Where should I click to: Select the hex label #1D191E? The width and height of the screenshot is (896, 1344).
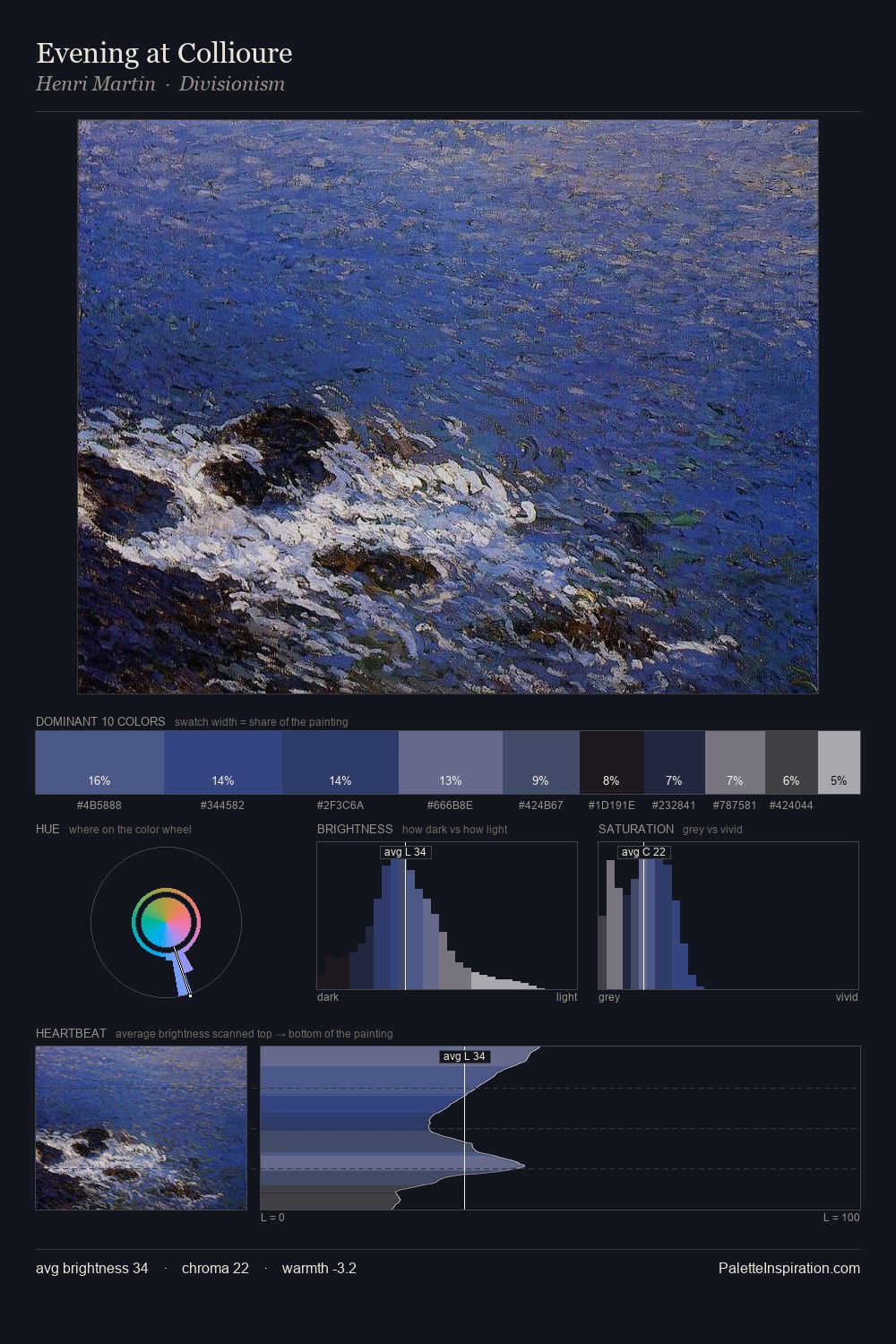point(612,806)
